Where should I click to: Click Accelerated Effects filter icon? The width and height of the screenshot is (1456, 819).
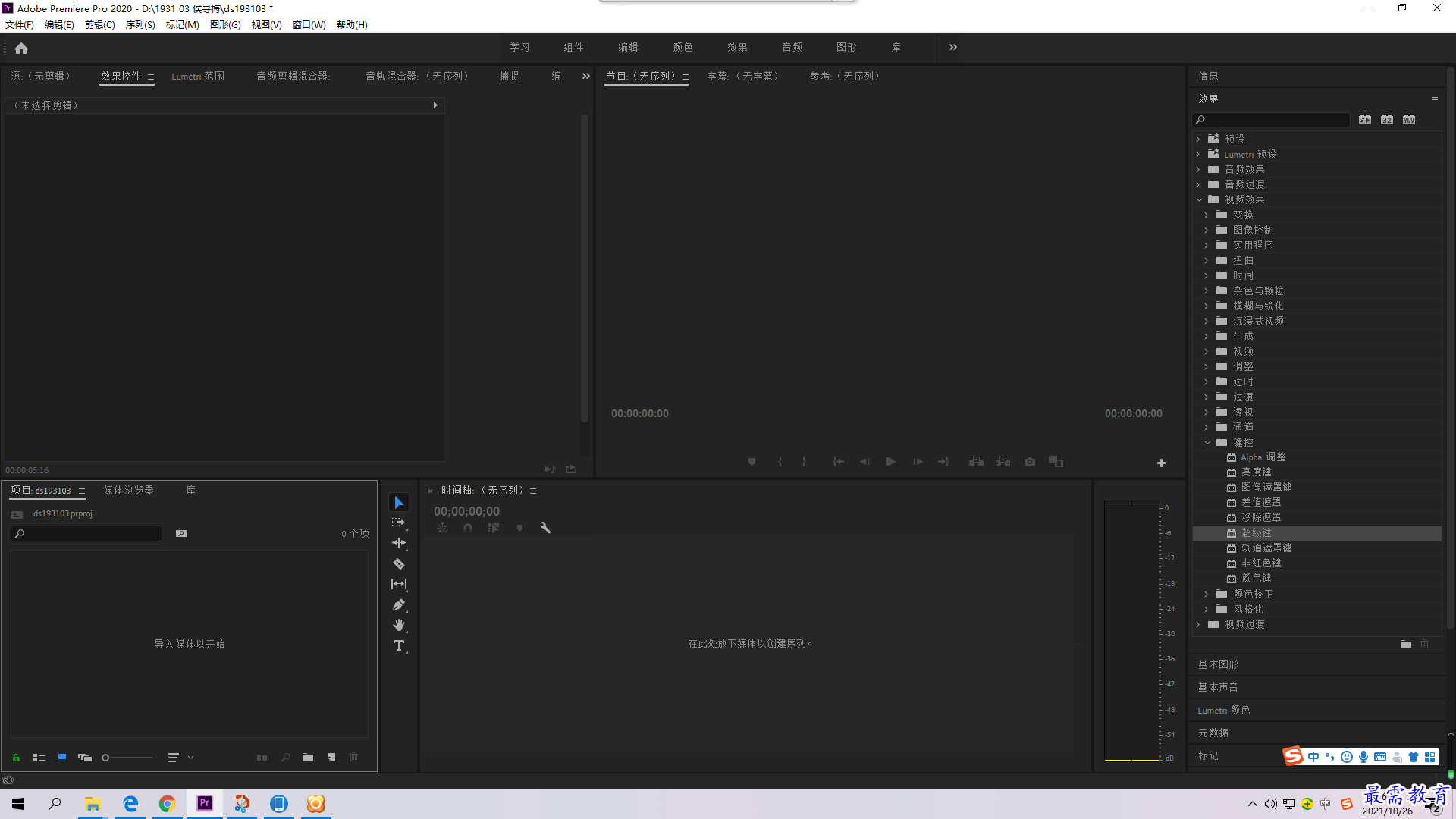(1365, 120)
